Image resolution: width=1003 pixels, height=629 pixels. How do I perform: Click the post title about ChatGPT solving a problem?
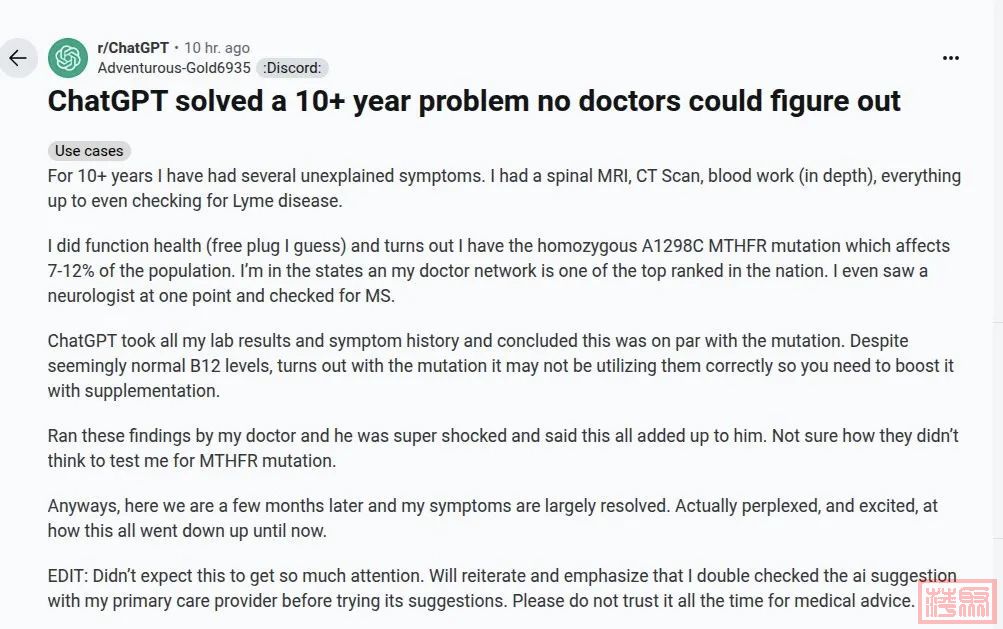(x=474, y=101)
